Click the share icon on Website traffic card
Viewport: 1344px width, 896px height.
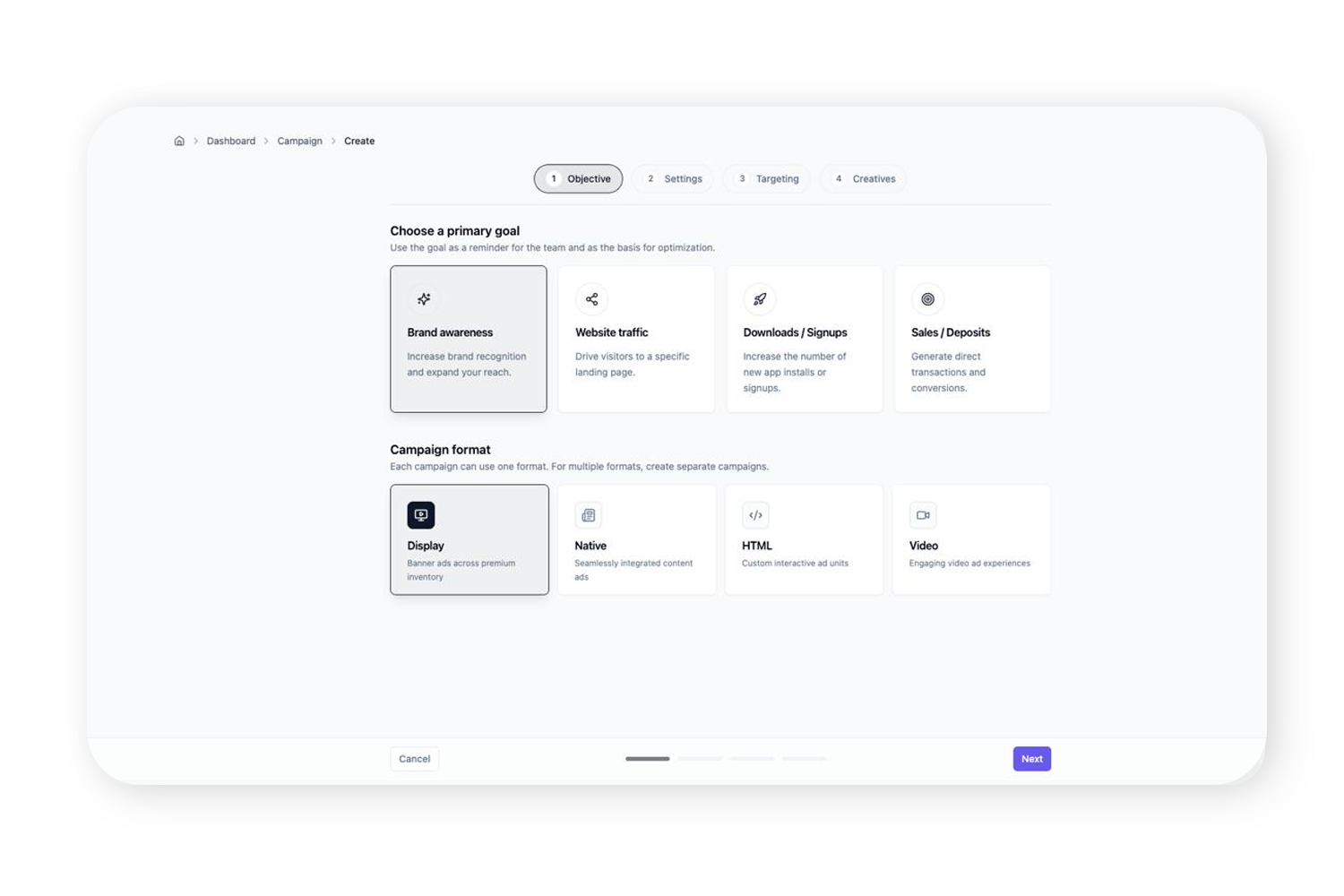click(591, 299)
